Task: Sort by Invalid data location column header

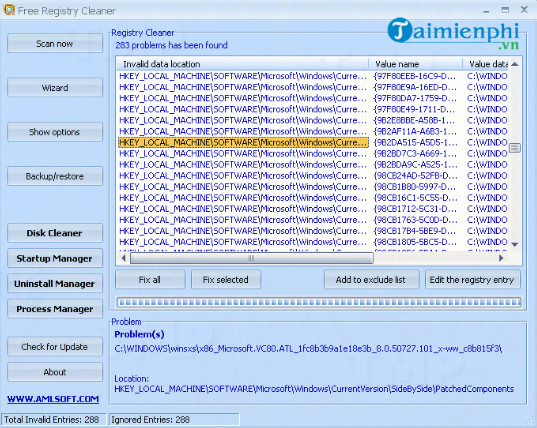Action: point(242,64)
